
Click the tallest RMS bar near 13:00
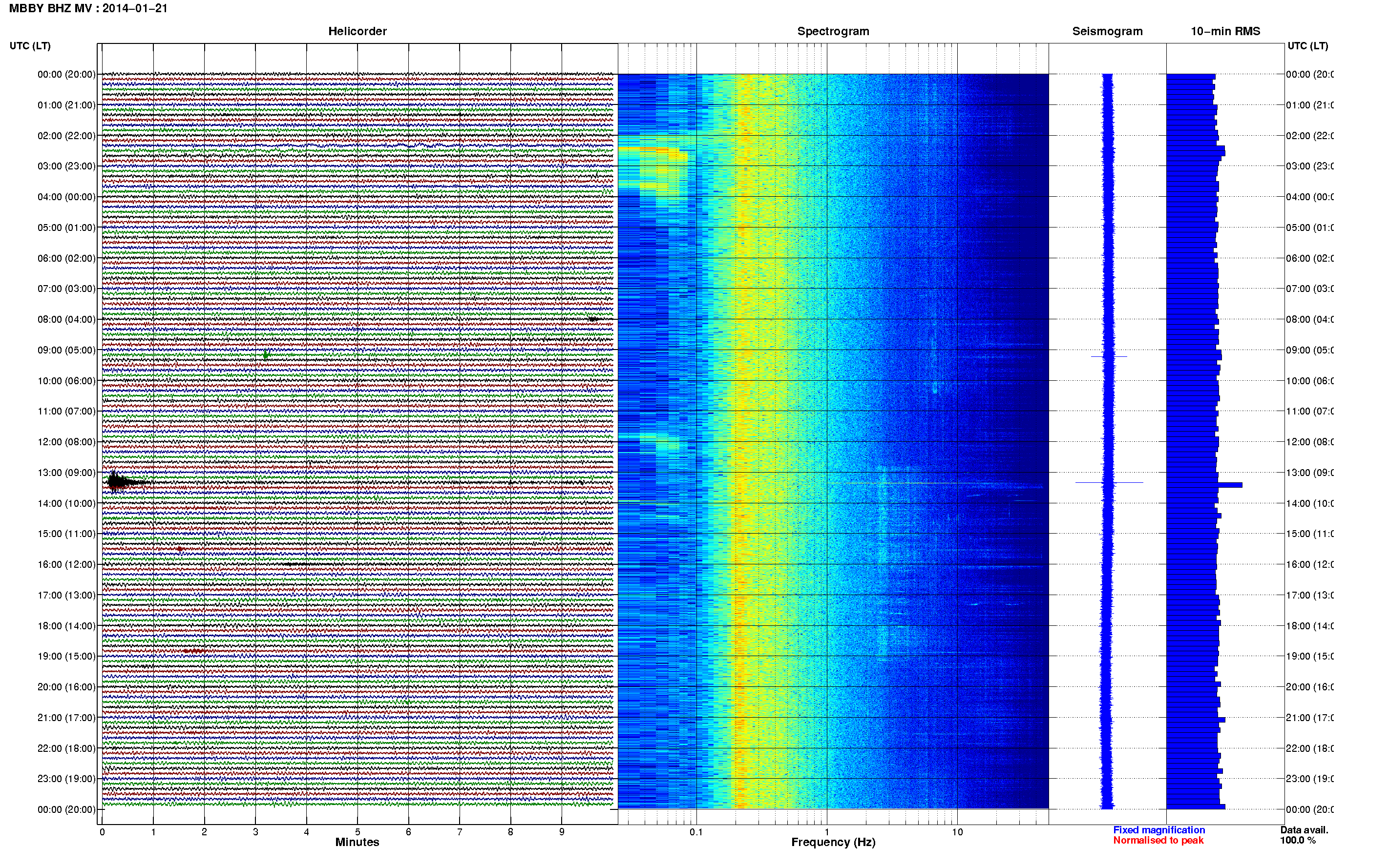pyautogui.click(x=1204, y=485)
